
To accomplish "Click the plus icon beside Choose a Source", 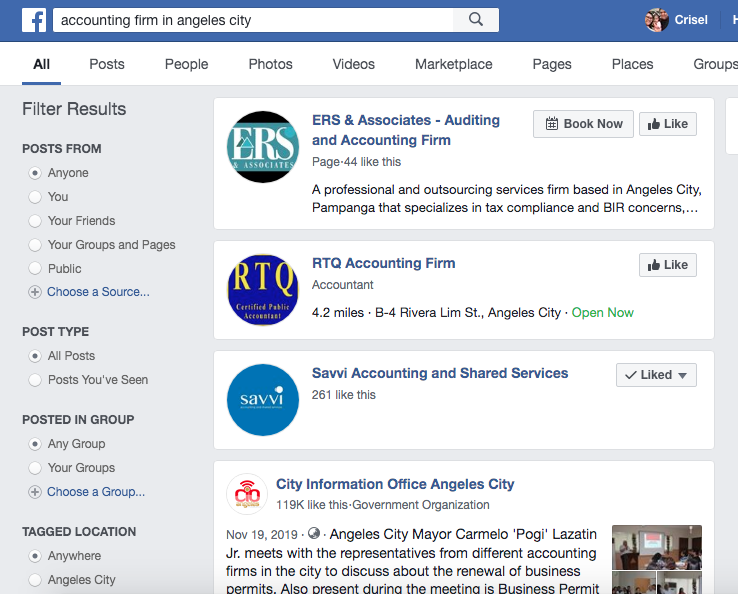I will point(35,292).
